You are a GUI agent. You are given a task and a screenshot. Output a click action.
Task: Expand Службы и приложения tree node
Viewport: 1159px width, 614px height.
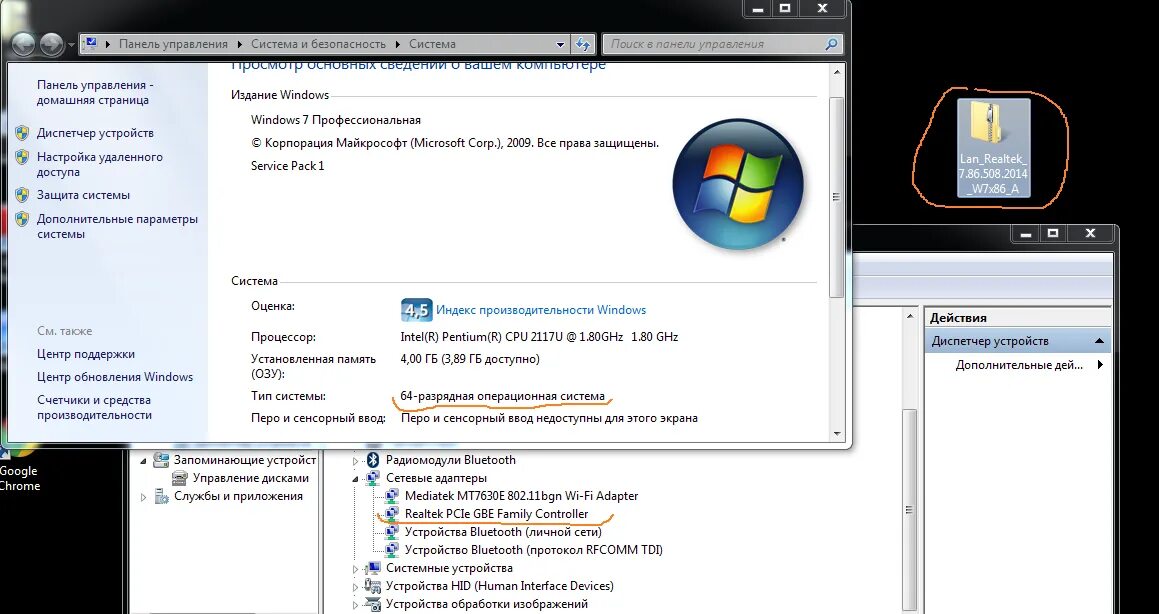point(143,497)
